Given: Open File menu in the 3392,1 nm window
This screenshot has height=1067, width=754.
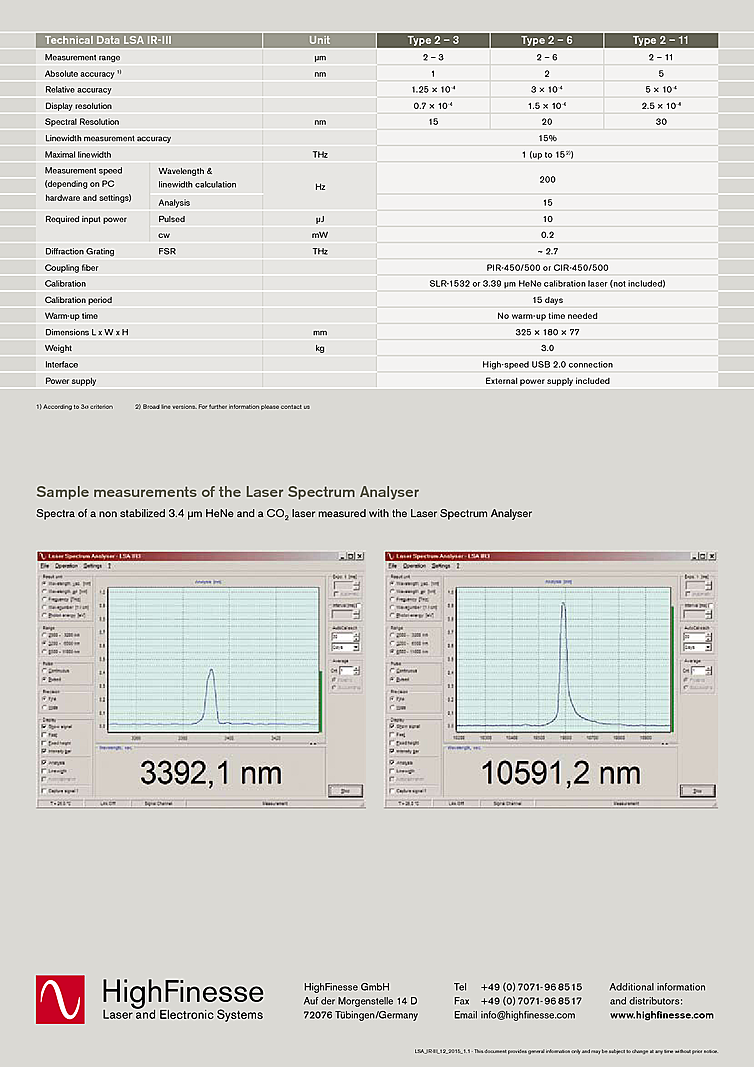Looking at the screenshot, I should 45,565.
